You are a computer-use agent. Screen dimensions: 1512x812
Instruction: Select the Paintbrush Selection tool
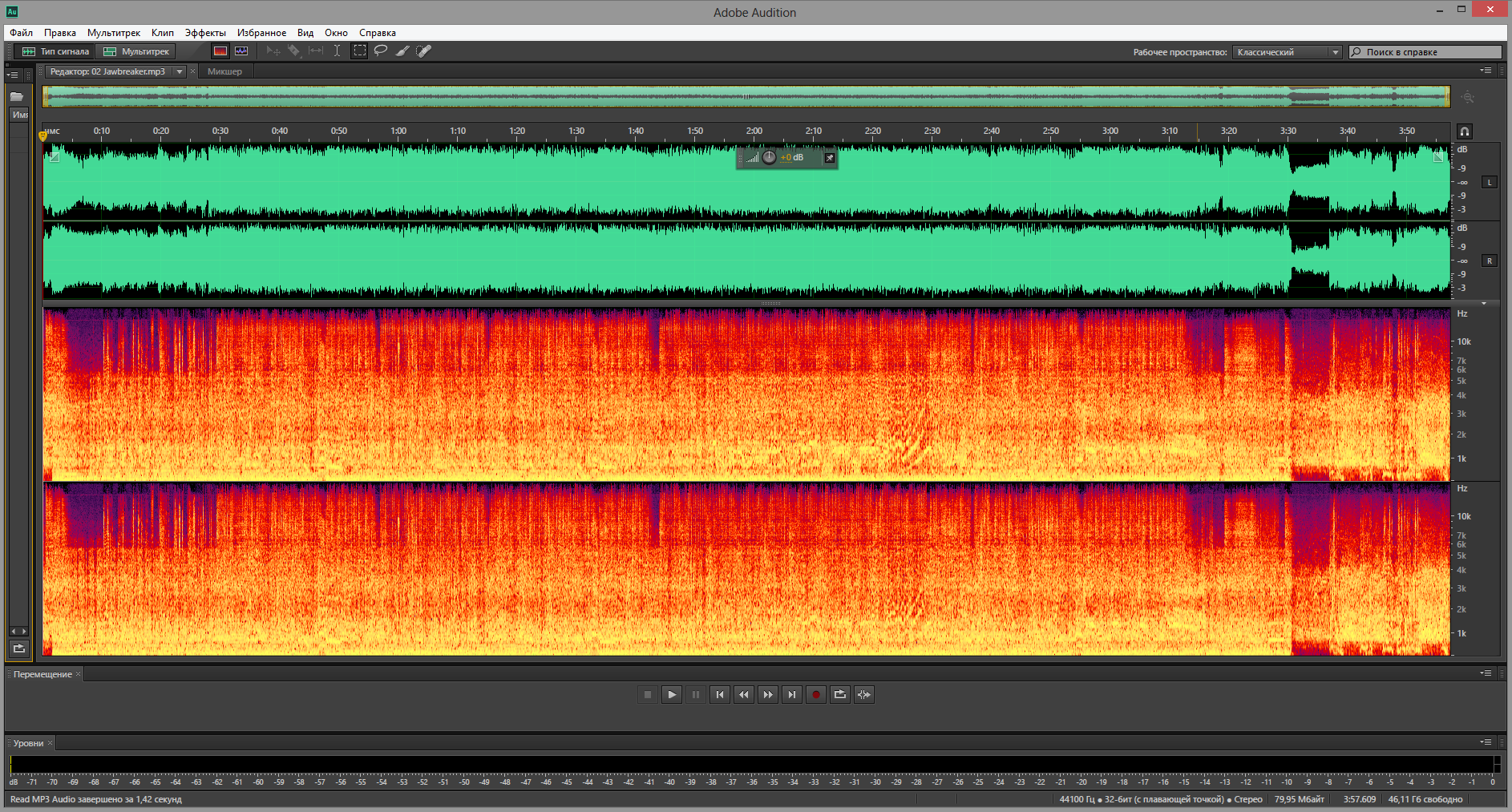(402, 51)
